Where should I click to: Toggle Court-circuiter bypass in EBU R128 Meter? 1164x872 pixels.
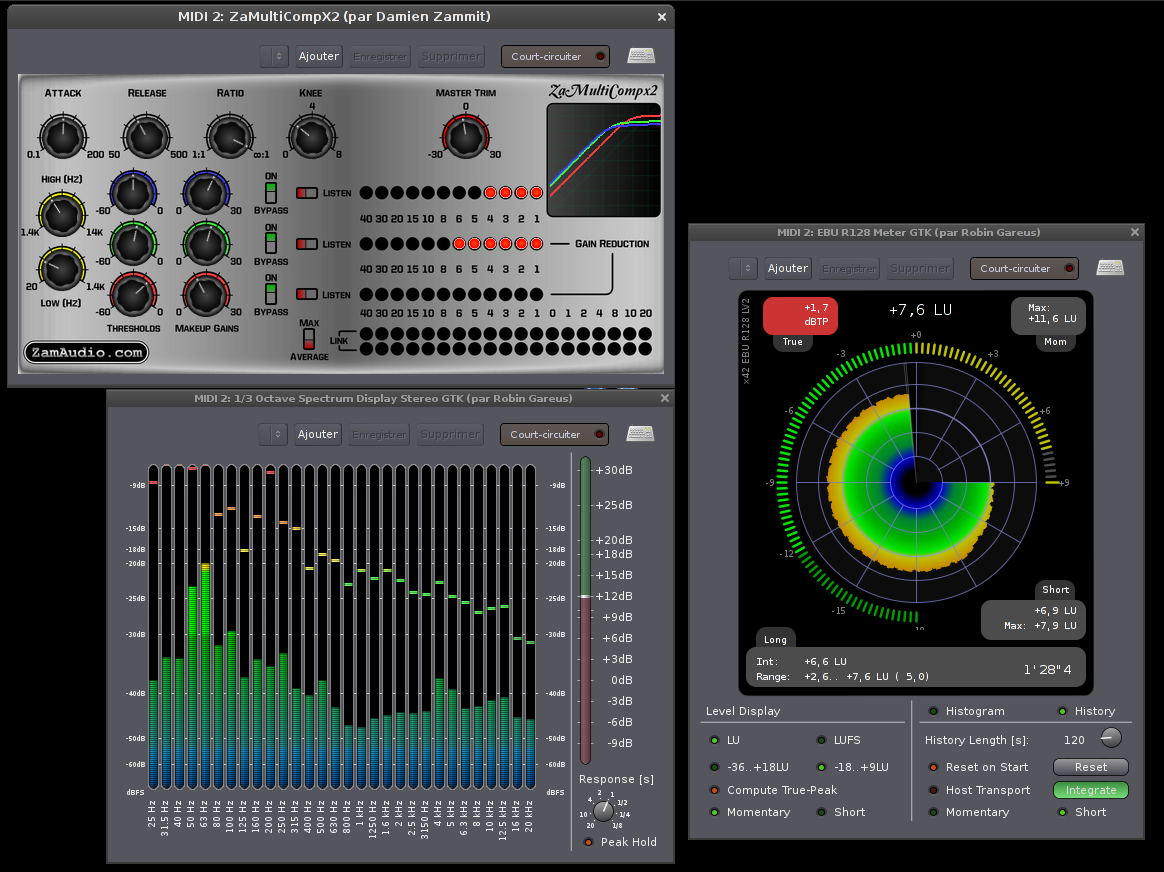point(1024,268)
